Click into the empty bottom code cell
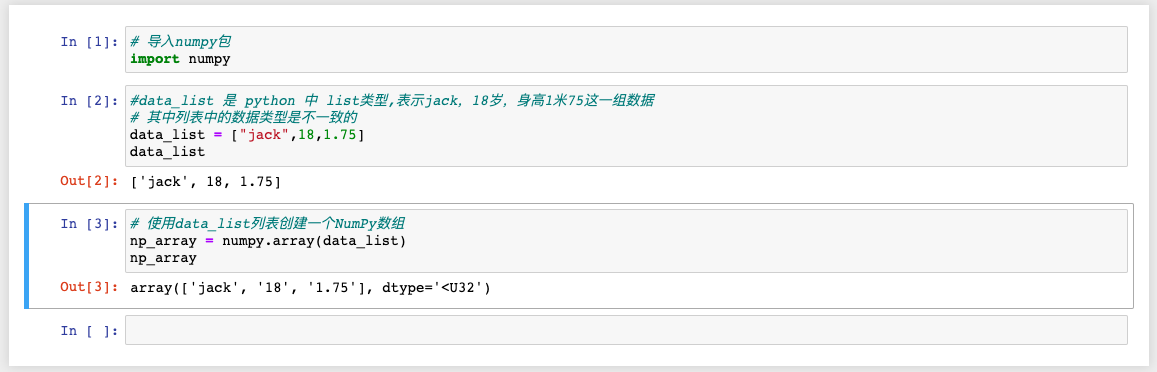 tap(626, 330)
